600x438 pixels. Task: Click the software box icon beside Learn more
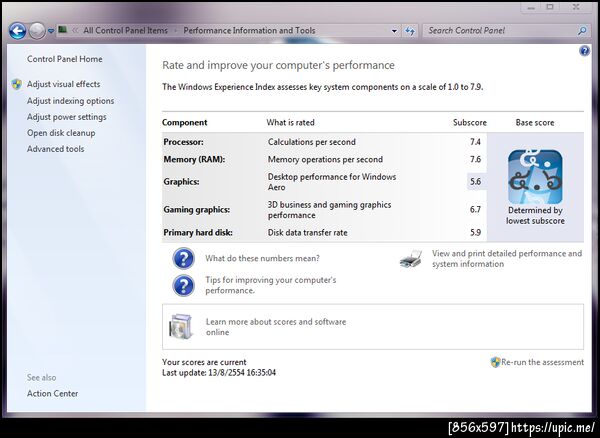tap(181, 326)
